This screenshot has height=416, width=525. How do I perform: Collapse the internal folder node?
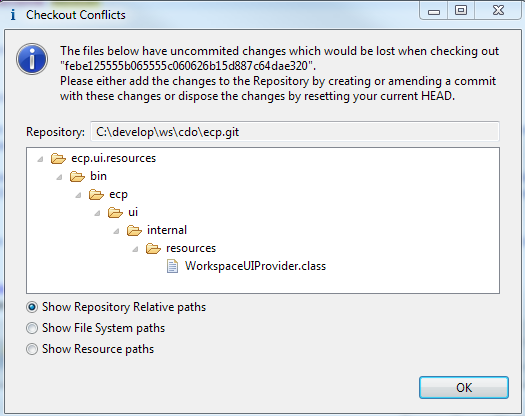click(x=117, y=231)
